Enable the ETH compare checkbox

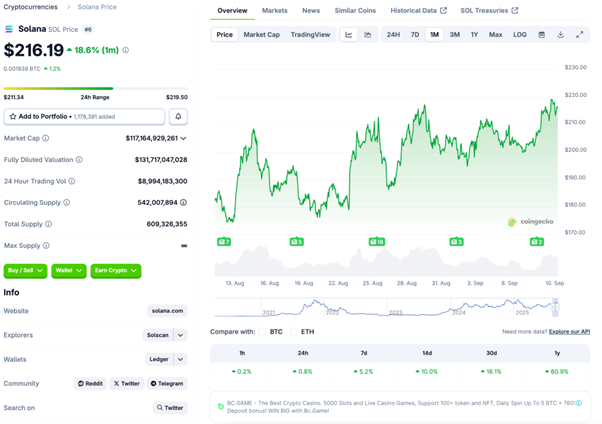(294, 331)
